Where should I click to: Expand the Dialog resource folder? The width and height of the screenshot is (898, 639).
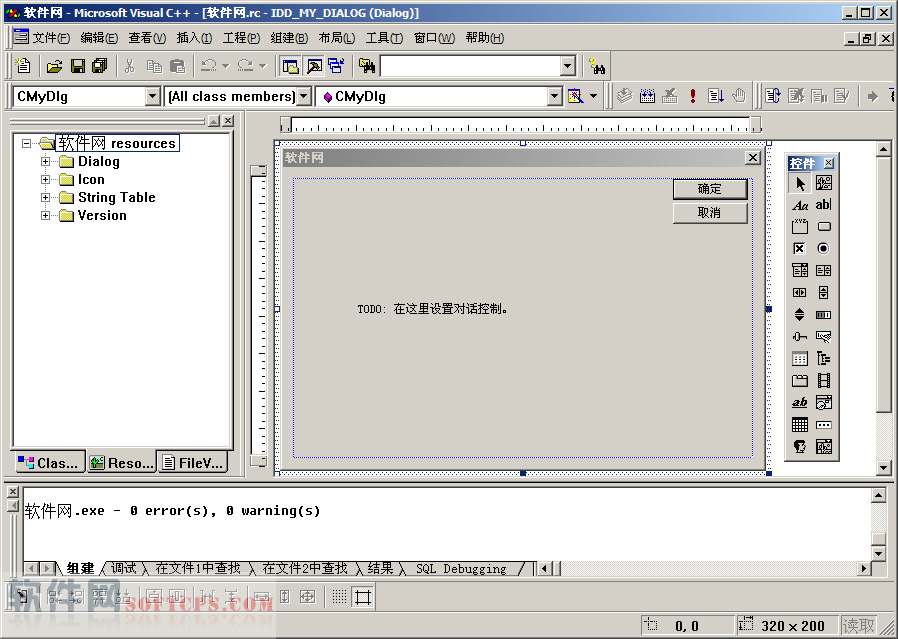tap(45, 161)
